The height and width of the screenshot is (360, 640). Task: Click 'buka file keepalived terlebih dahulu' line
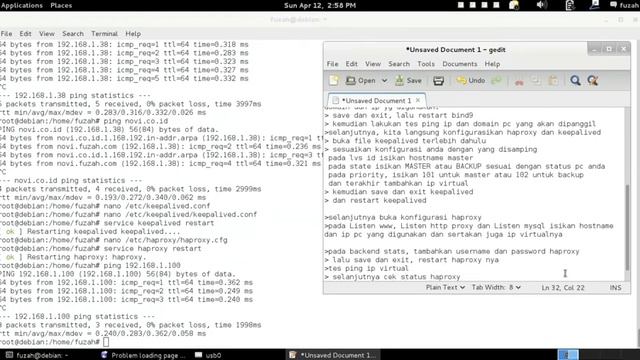click(x=405, y=141)
